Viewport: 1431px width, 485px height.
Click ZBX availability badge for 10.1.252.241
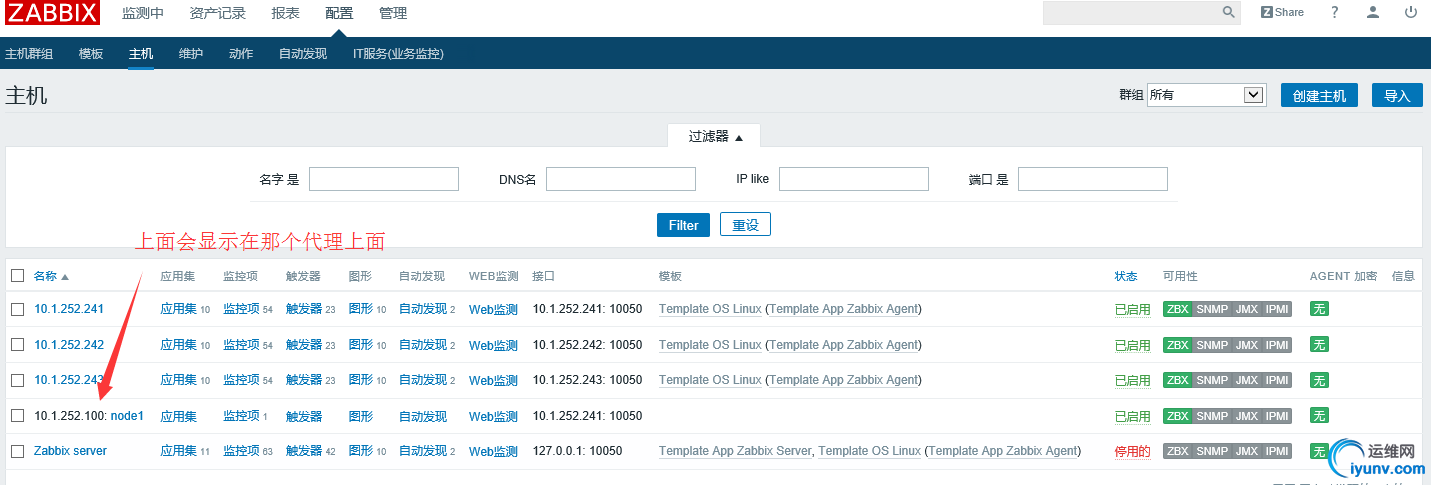coord(1178,309)
